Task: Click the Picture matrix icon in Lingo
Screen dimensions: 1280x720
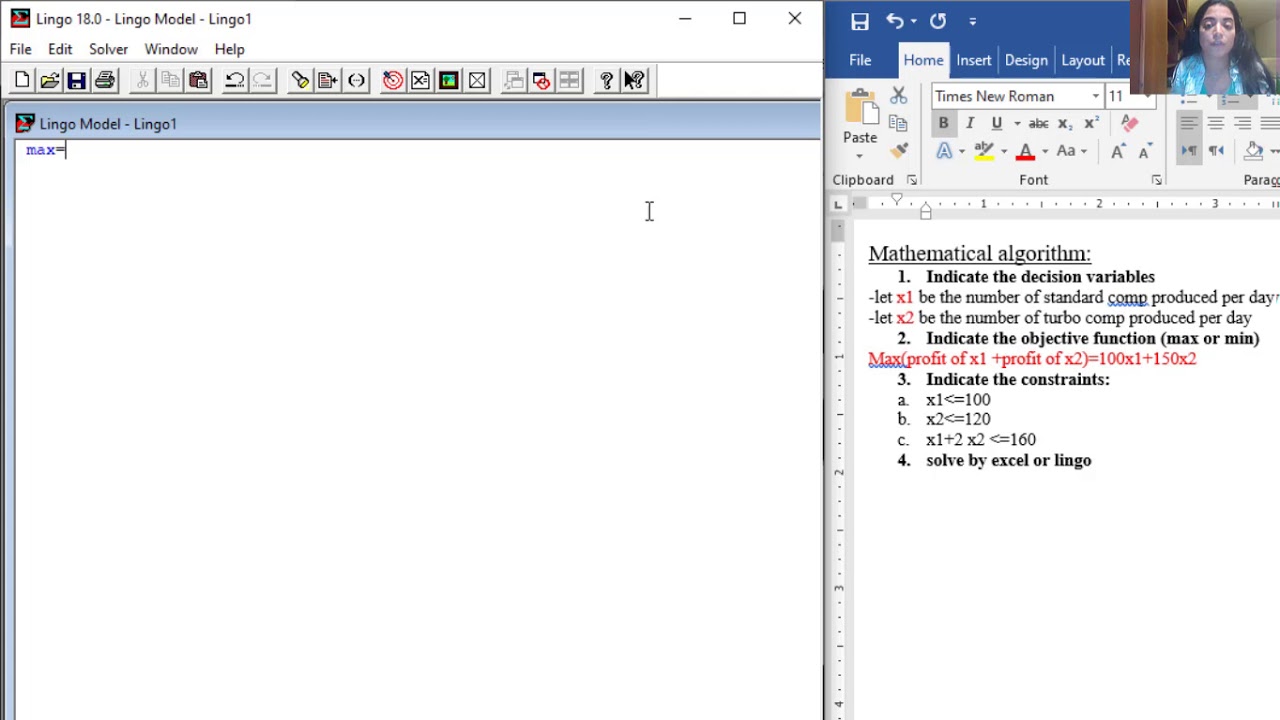Action: coord(448,81)
